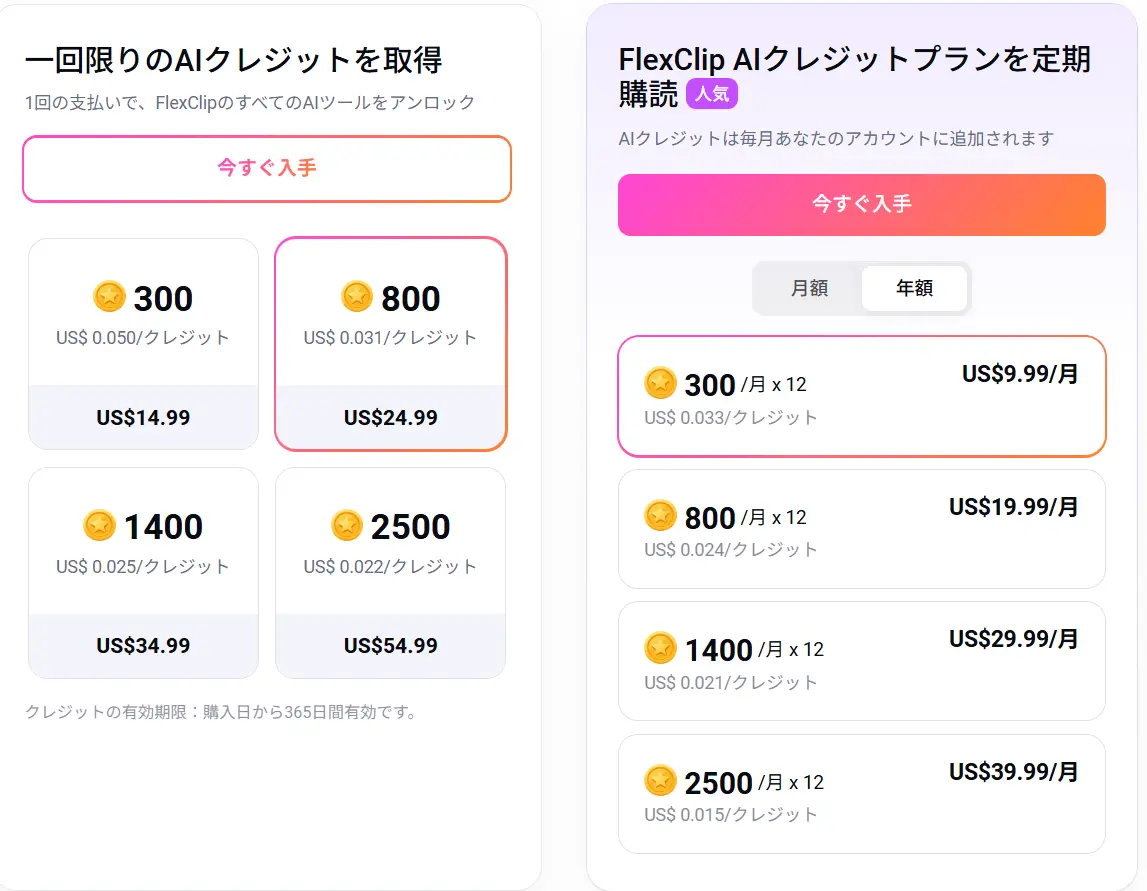Switch billing to 月額 (monthly)
This screenshot has width=1147, height=891.
point(809,288)
